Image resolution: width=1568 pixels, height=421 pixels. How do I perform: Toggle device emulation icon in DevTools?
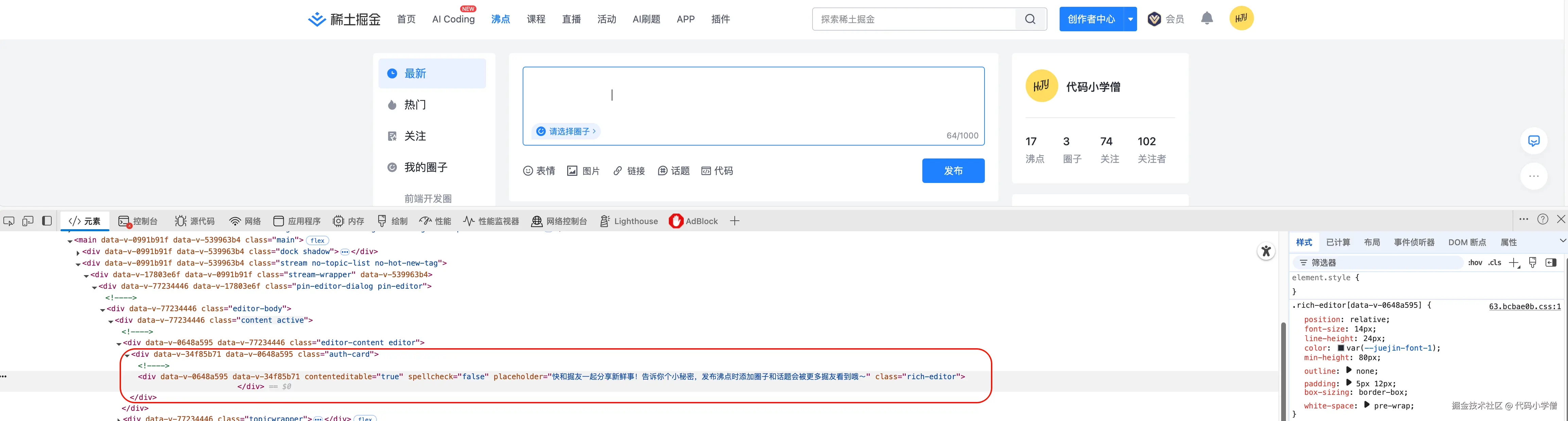(x=28, y=221)
